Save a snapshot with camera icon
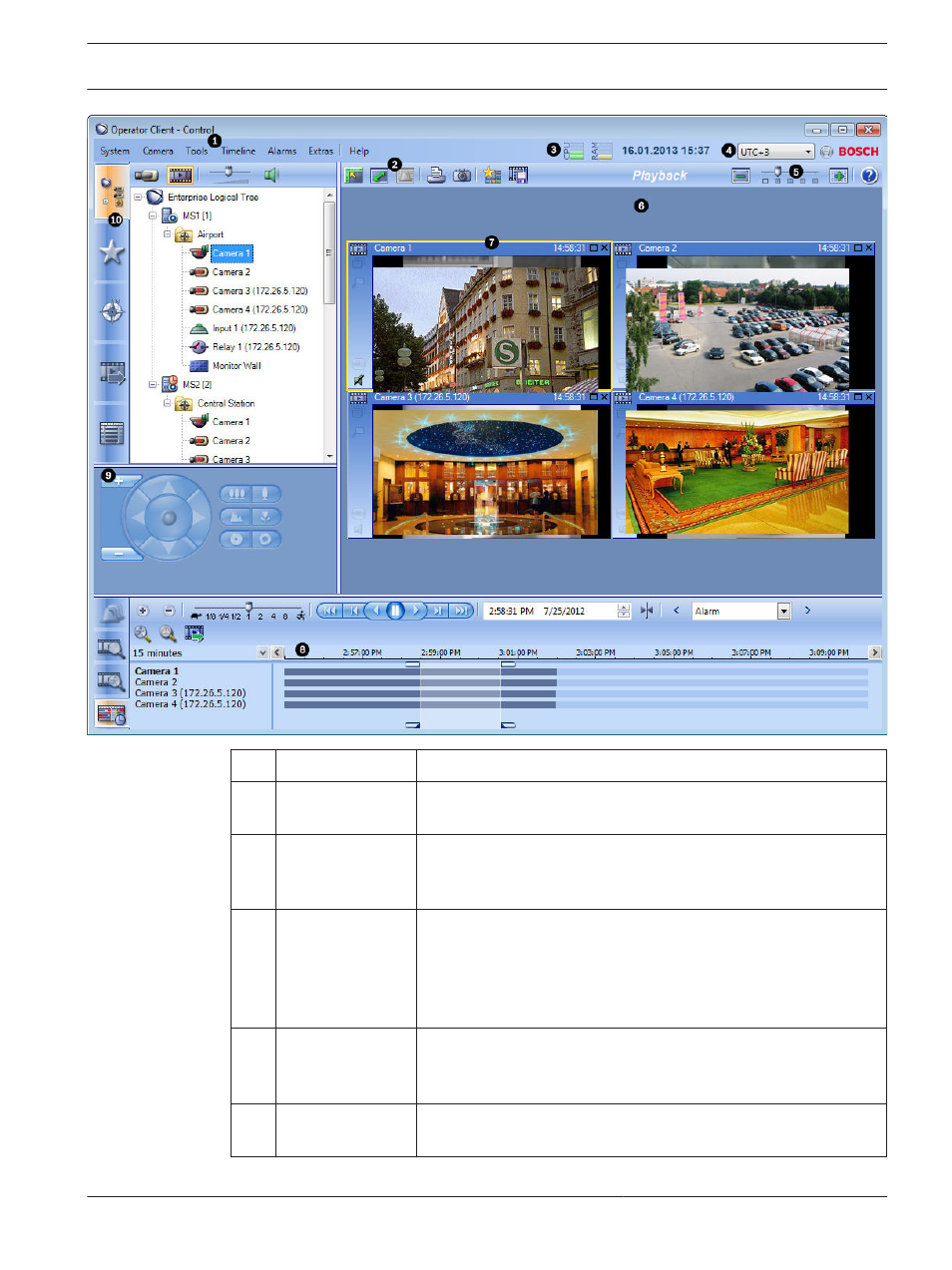The image size is (952, 1270). [x=462, y=176]
